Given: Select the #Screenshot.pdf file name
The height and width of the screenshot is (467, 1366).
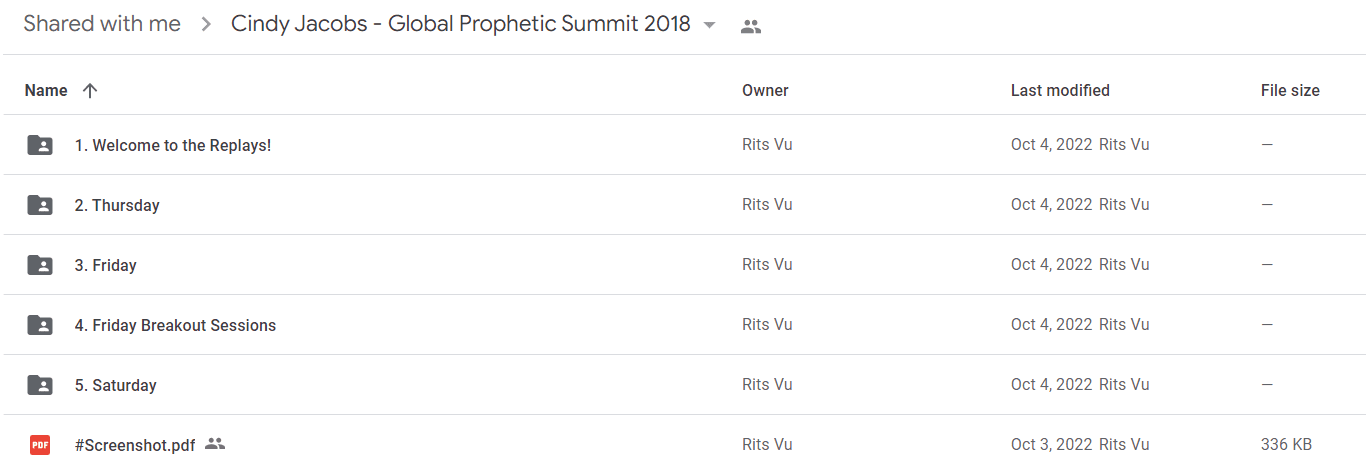Looking at the screenshot, I should [x=135, y=445].
